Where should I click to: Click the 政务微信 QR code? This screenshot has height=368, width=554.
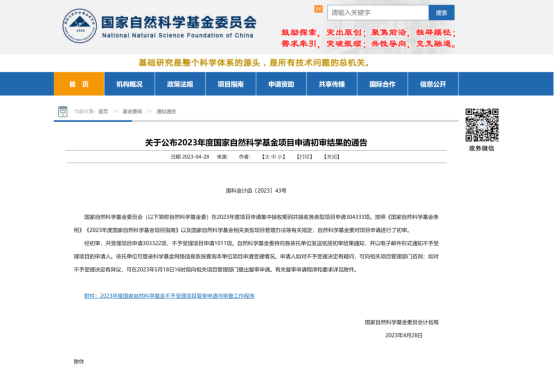(x=482, y=125)
